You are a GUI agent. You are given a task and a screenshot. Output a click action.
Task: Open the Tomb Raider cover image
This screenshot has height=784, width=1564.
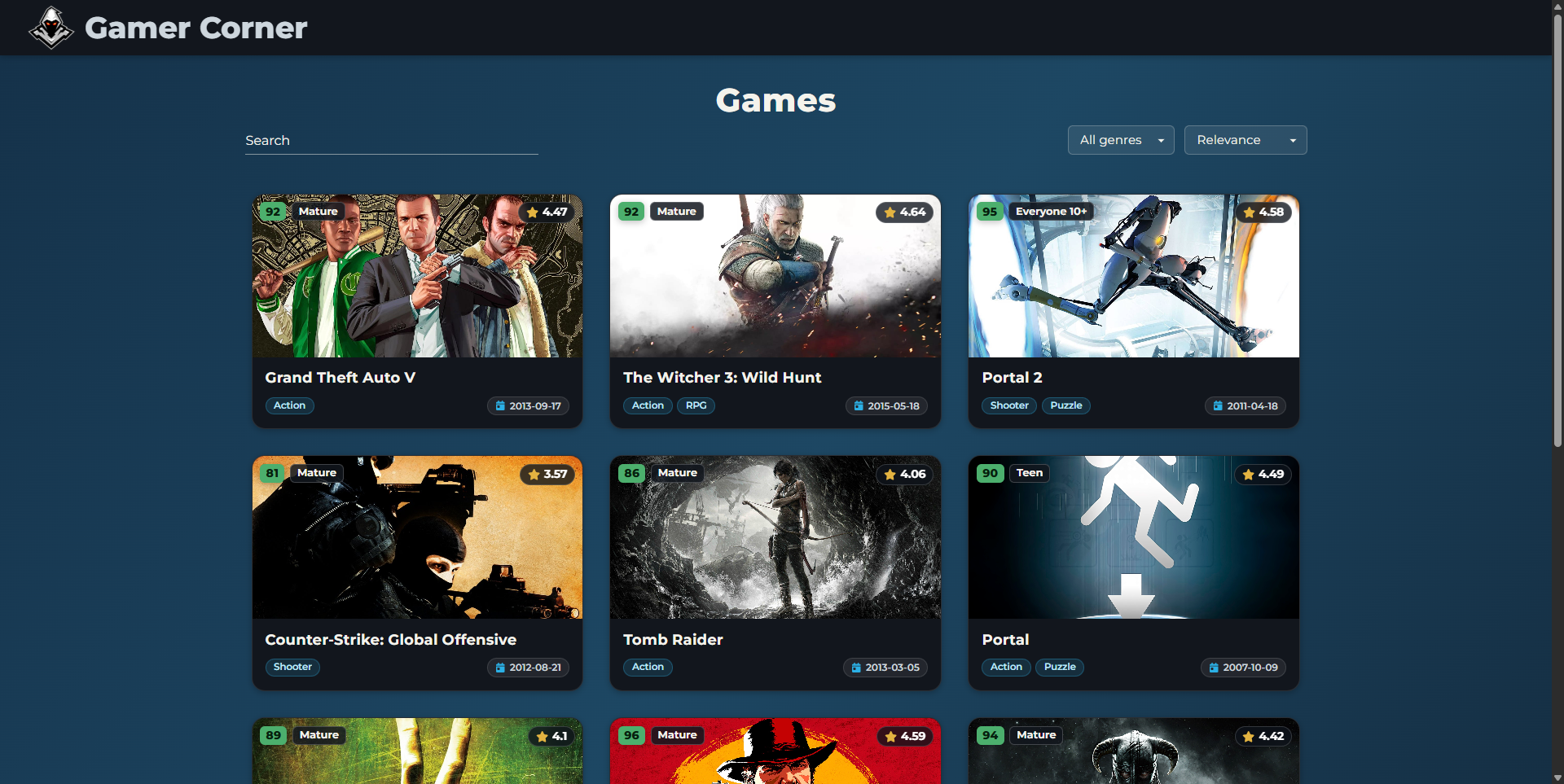click(775, 537)
